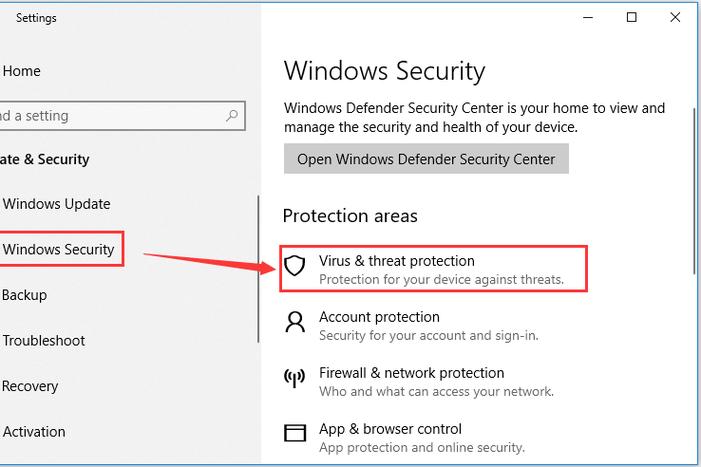Maximize the Settings window
Image resolution: width=701 pixels, height=467 pixels.
pos(631,17)
